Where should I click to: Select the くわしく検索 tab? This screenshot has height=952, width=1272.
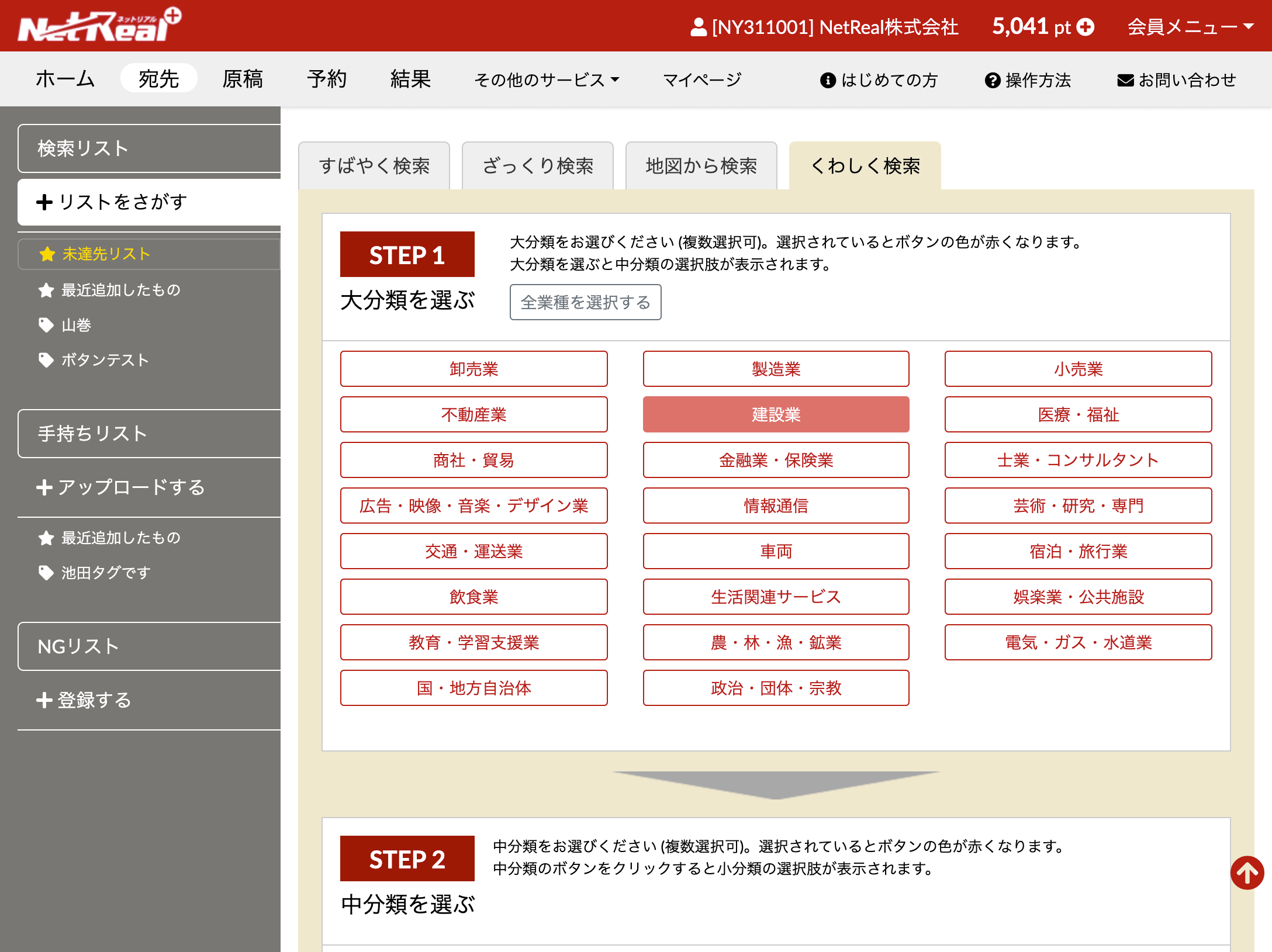[x=865, y=166]
